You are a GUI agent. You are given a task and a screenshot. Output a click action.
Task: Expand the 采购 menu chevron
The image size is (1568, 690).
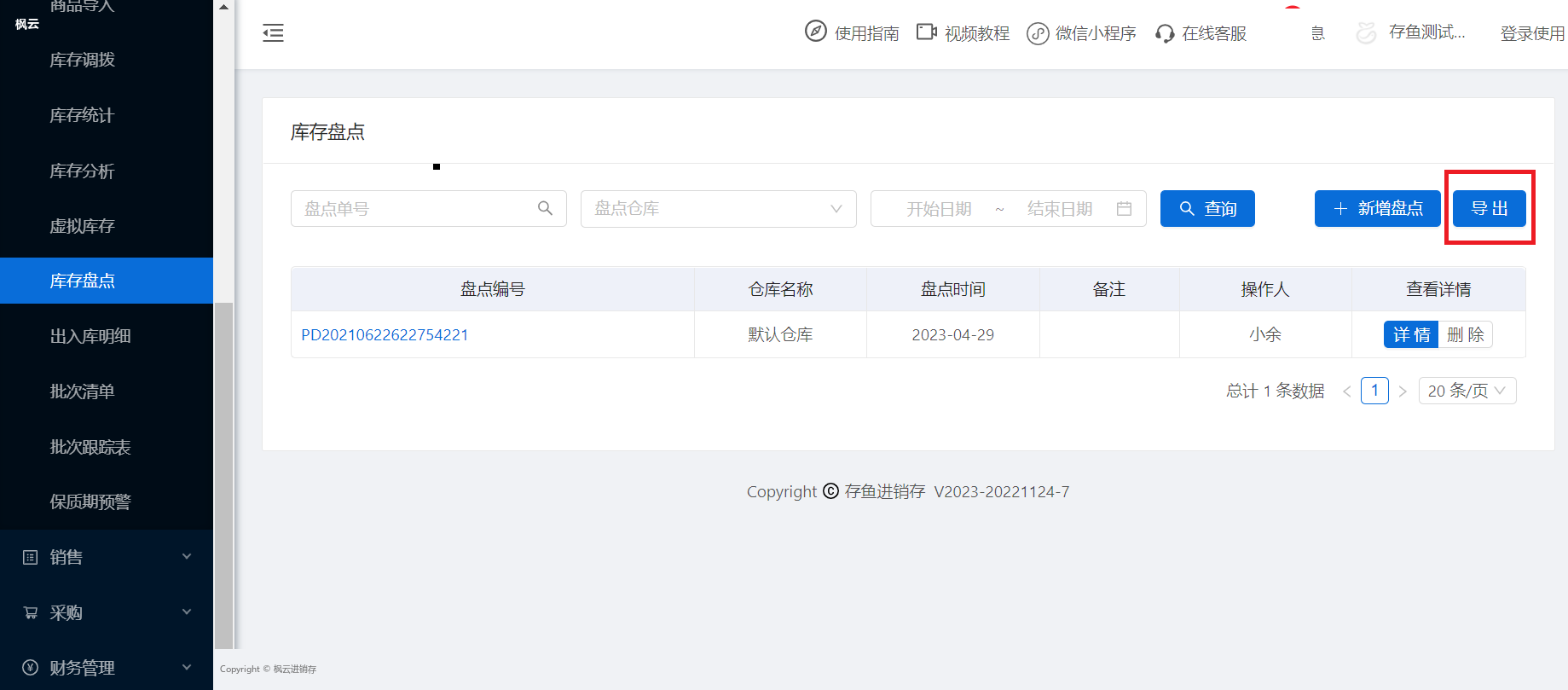(187, 612)
